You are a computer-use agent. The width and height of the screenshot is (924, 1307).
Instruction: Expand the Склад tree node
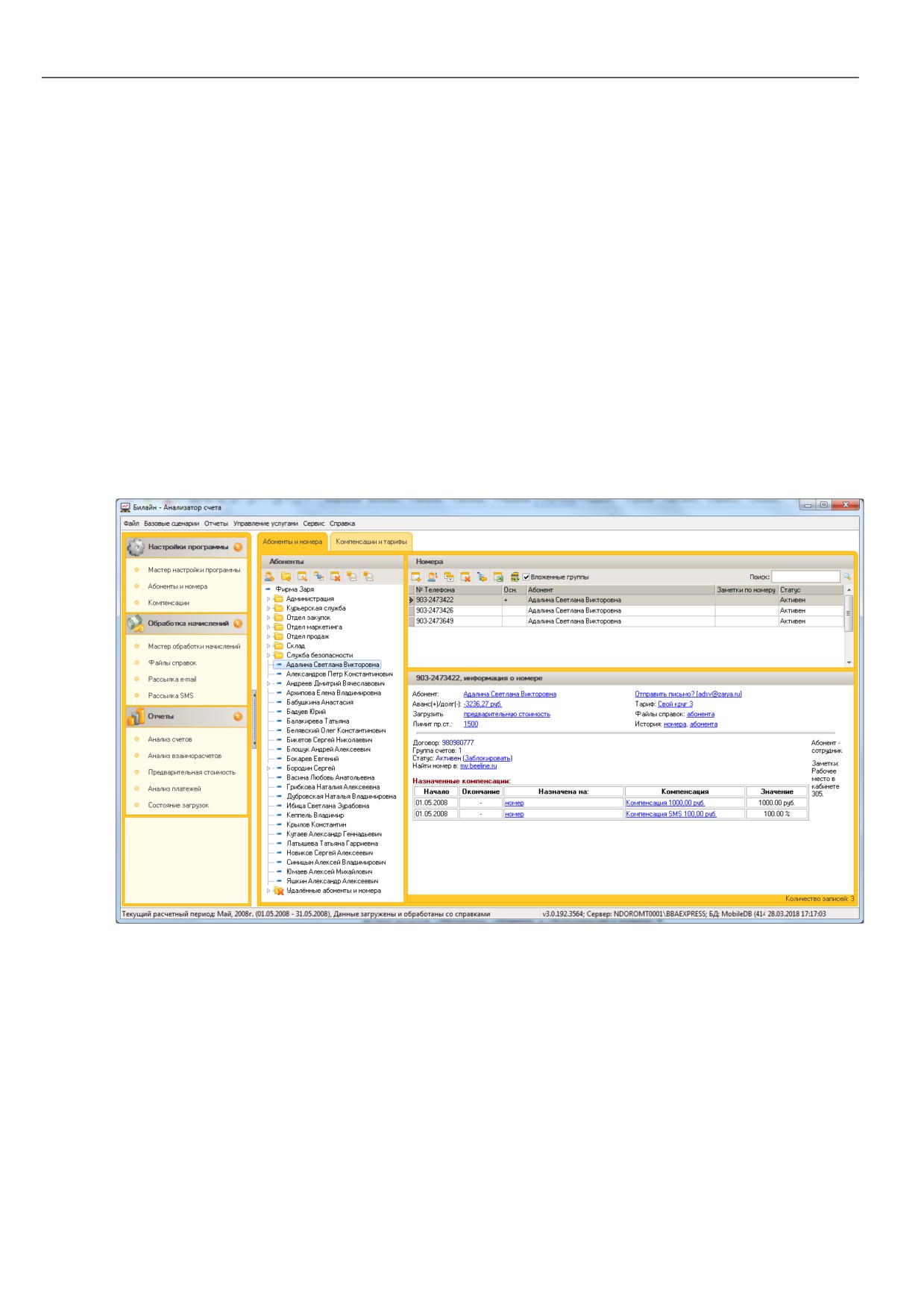pos(268,646)
